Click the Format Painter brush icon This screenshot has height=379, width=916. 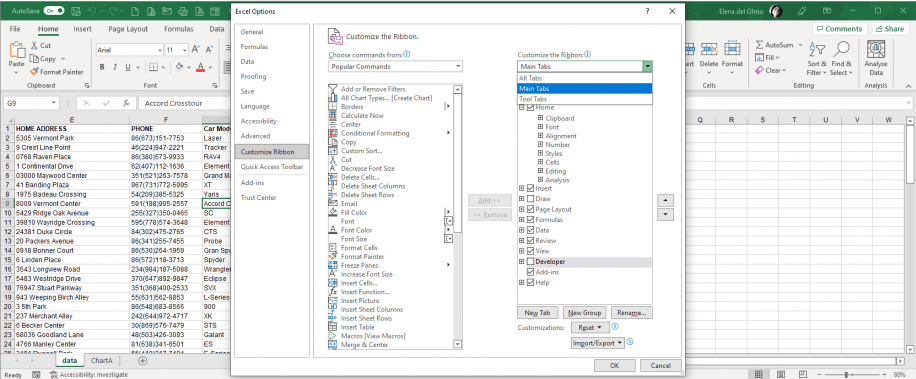click(34, 72)
